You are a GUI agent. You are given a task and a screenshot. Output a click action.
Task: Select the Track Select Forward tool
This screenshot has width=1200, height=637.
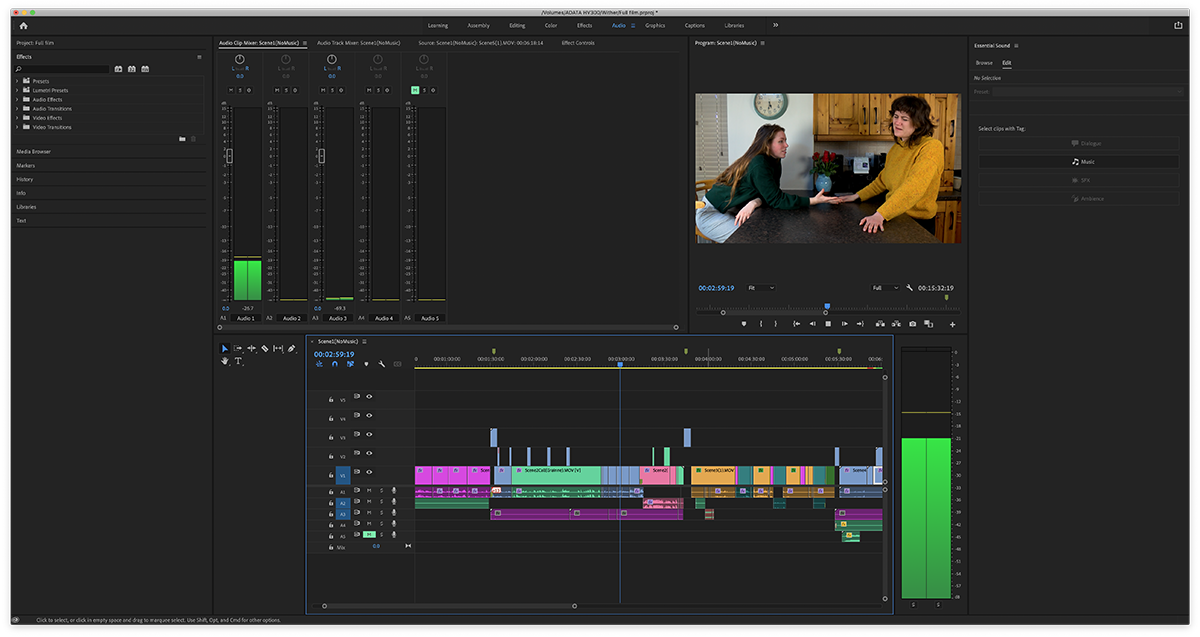pyautogui.click(x=238, y=348)
